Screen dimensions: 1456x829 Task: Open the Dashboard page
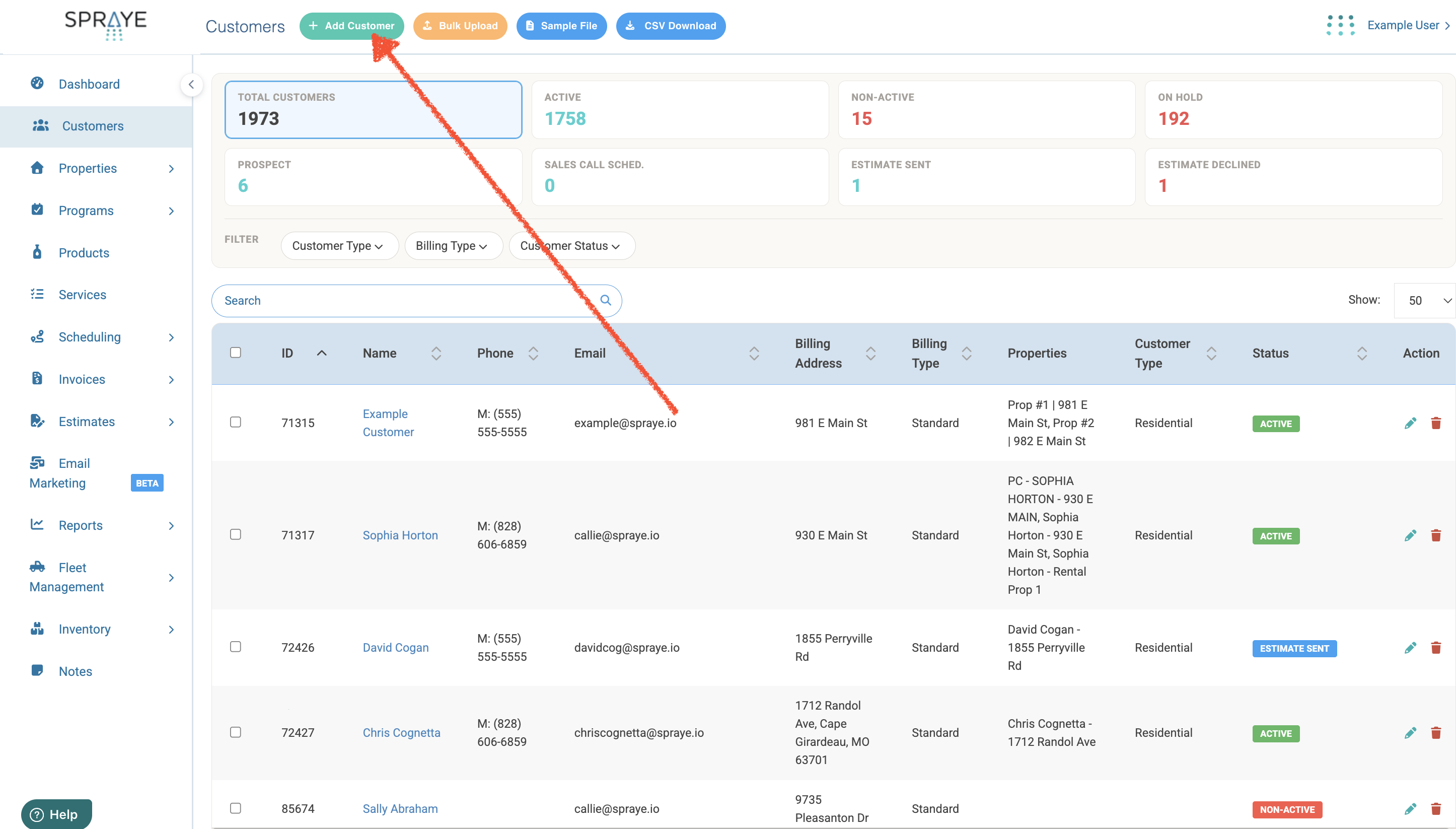(x=89, y=84)
